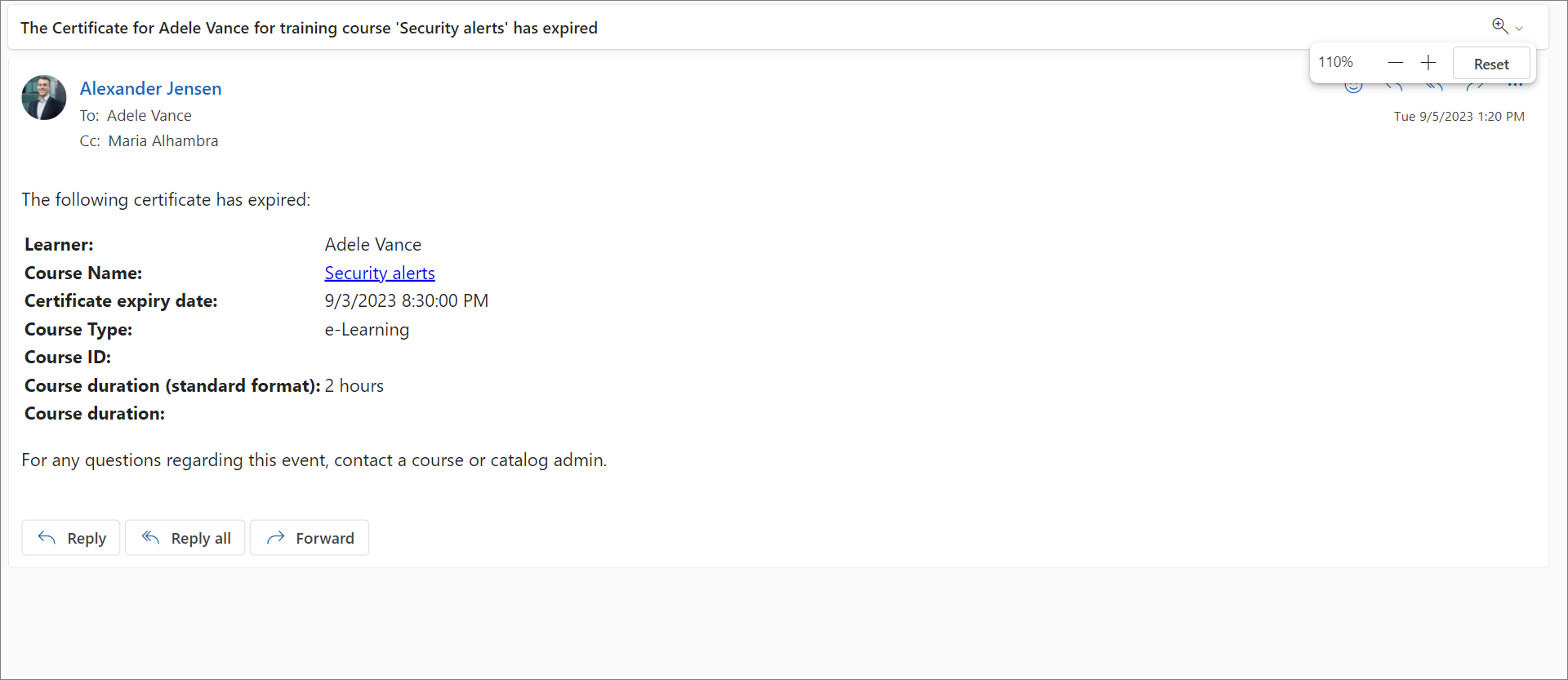Open the smiley reaction icon in header
This screenshot has height=680, width=1568.
coord(1353,87)
